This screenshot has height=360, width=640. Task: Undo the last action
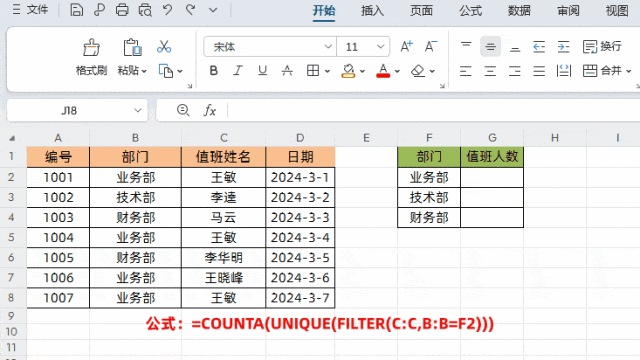click(167, 10)
